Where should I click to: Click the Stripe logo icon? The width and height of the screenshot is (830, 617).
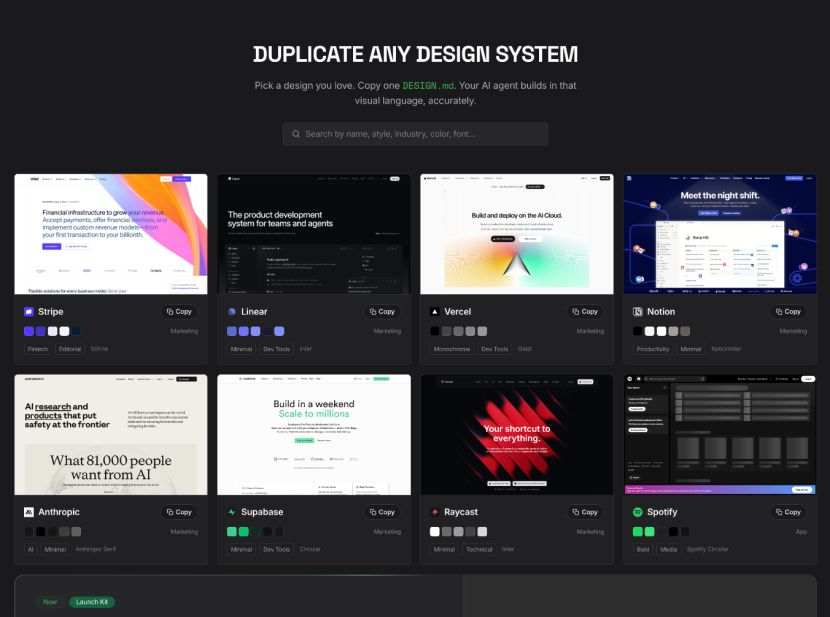pyautogui.click(x=29, y=312)
